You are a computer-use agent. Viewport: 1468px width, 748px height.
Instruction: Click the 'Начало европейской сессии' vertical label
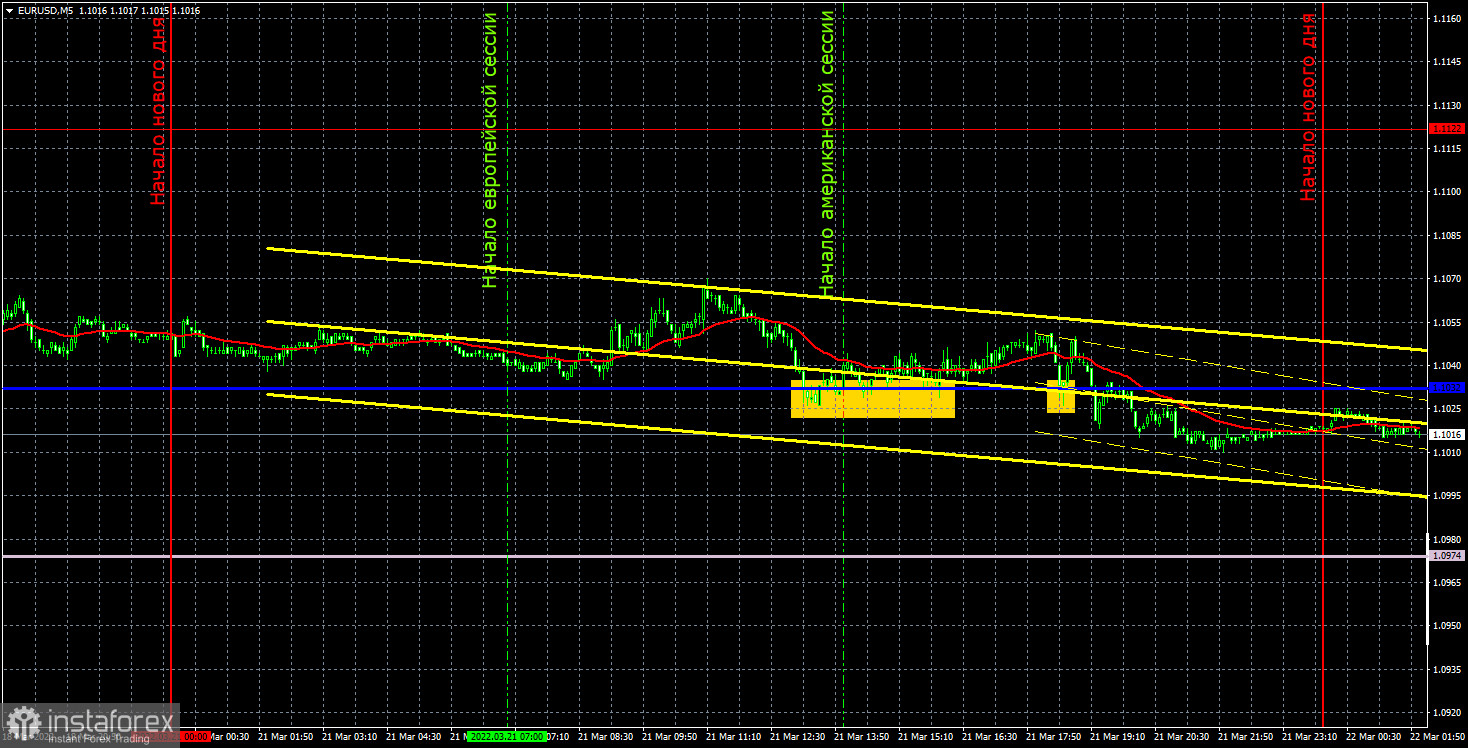pos(490,150)
